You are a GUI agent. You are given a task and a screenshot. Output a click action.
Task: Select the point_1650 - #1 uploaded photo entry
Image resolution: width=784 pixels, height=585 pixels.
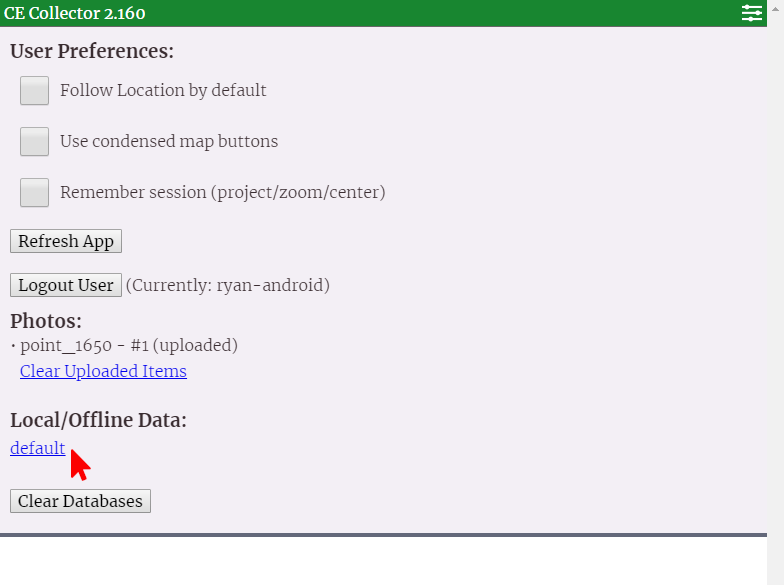[x=129, y=346]
